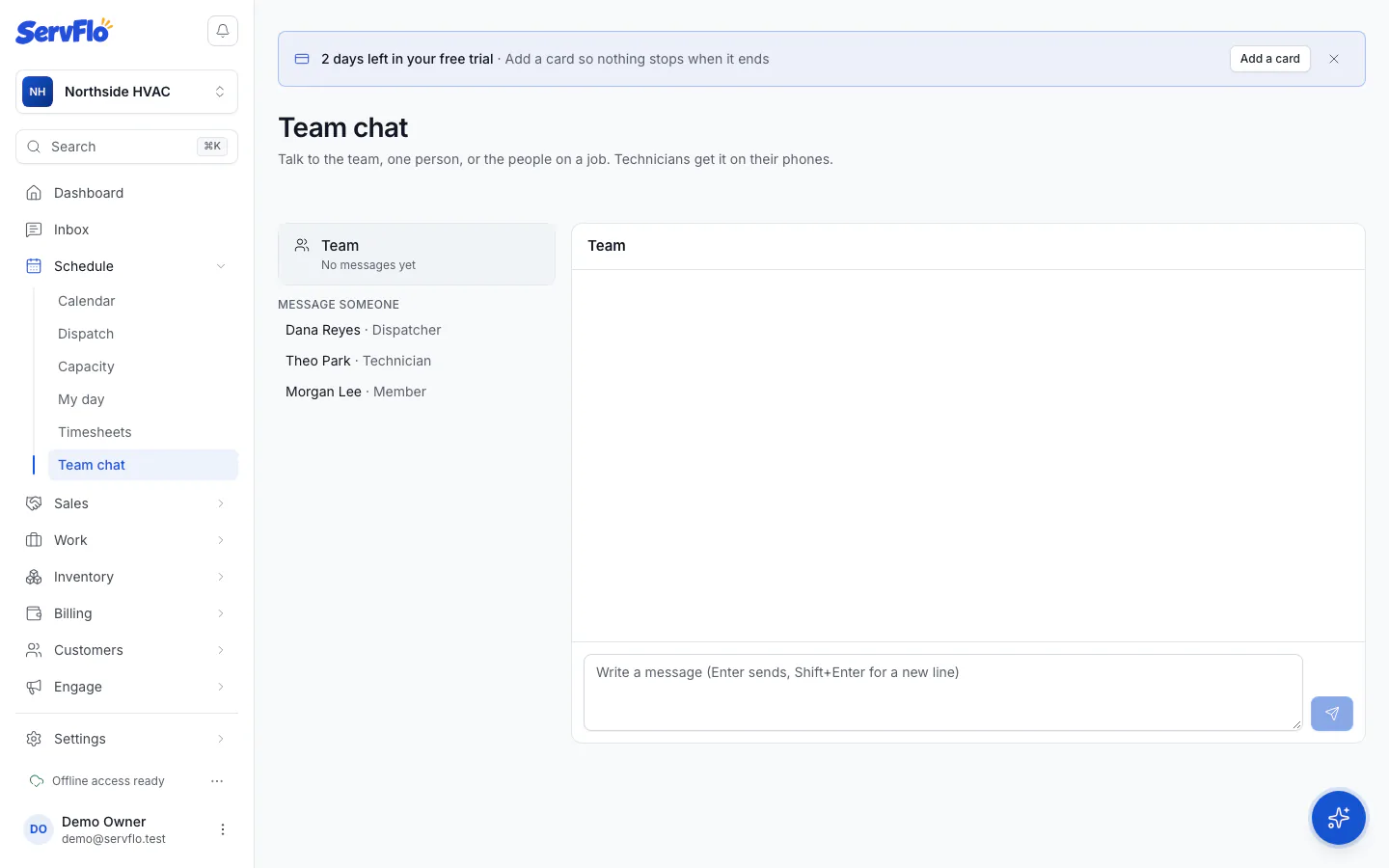The width and height of the screenshot is (1389, 868).
Task: Click the Schedule calendar icon
Action: tap(34, 266)
